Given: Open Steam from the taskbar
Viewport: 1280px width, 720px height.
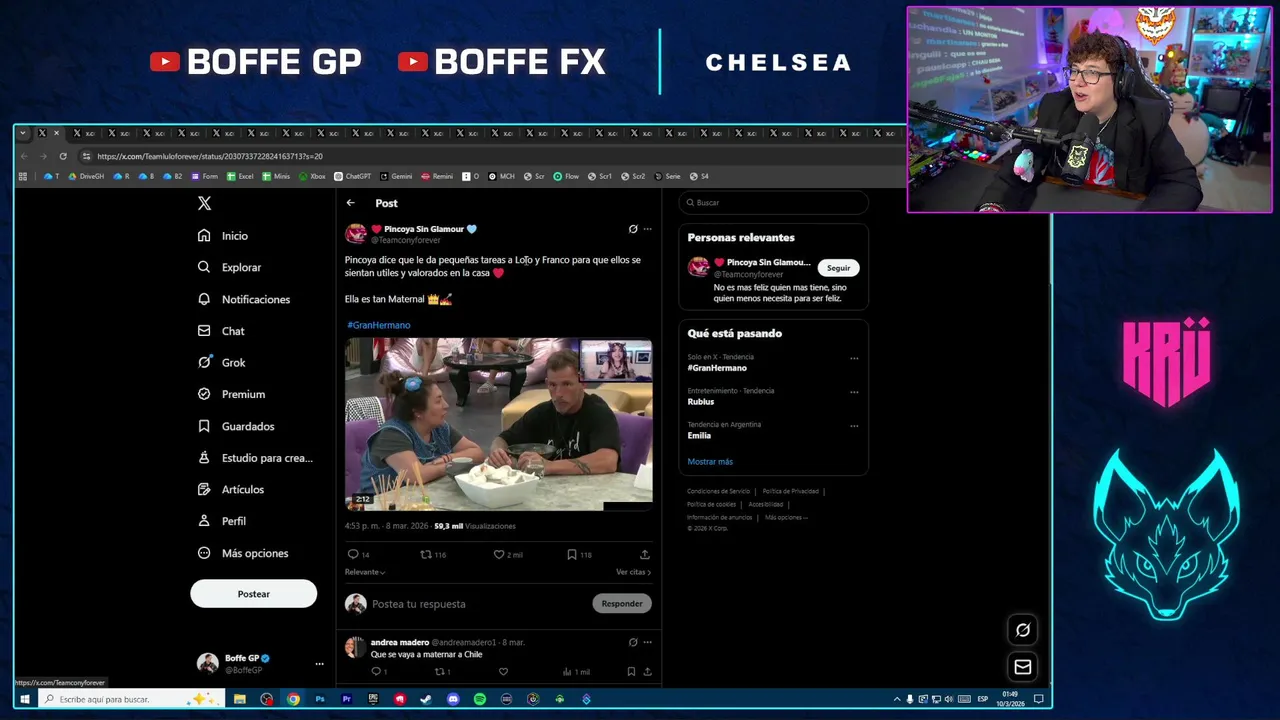Looking at the screenshot, I should tap(426, 699).
